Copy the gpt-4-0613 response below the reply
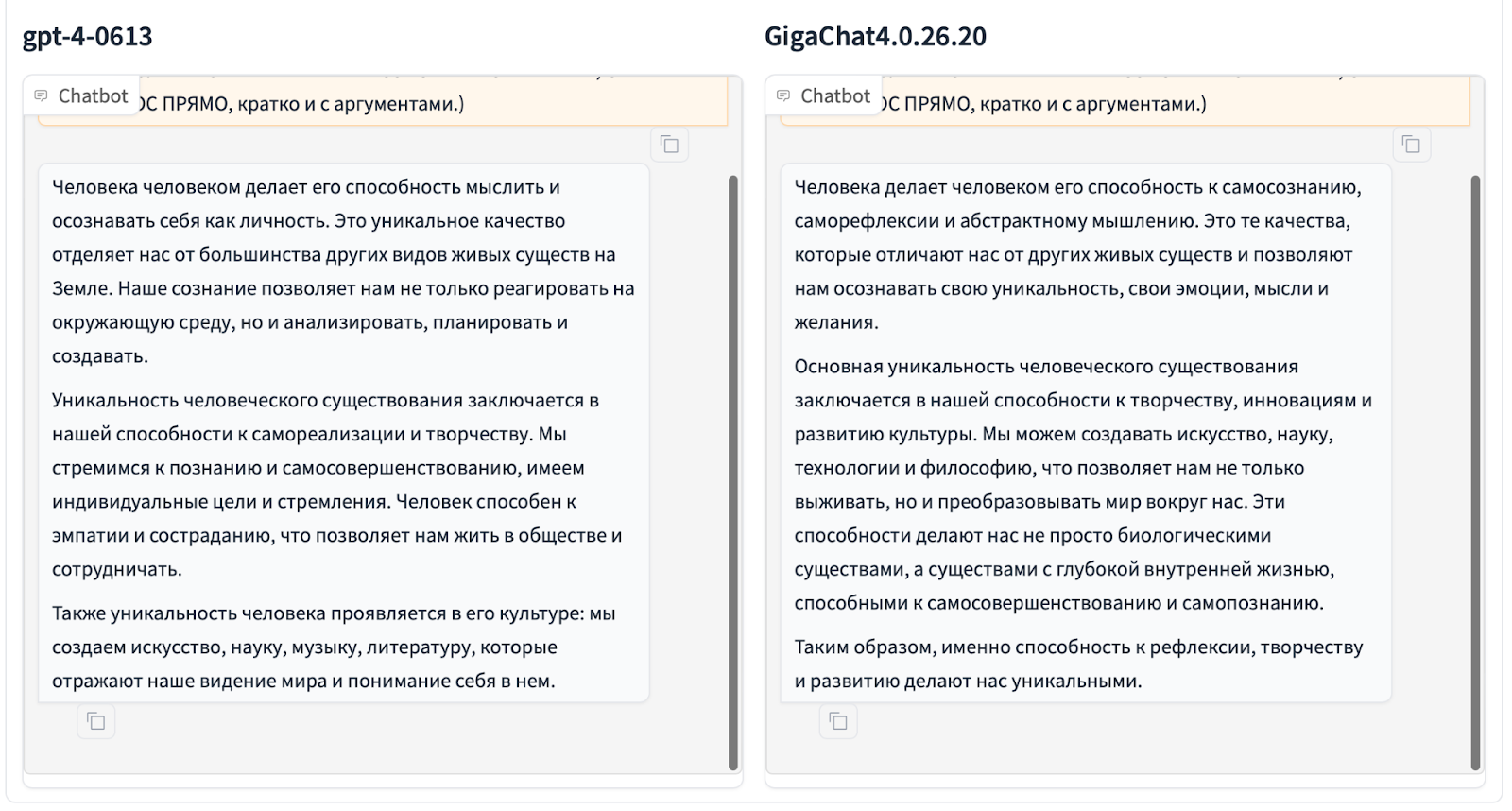 (96, 722)
